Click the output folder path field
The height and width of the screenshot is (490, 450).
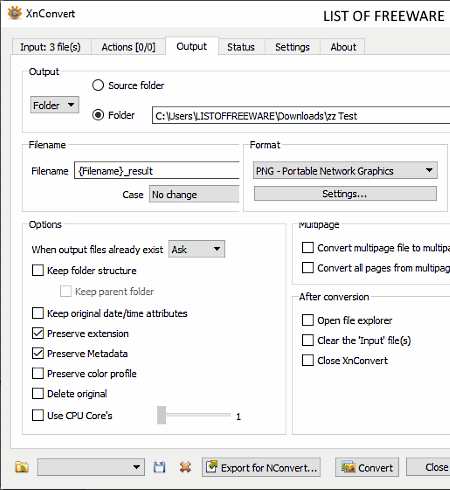pos(301,116)
